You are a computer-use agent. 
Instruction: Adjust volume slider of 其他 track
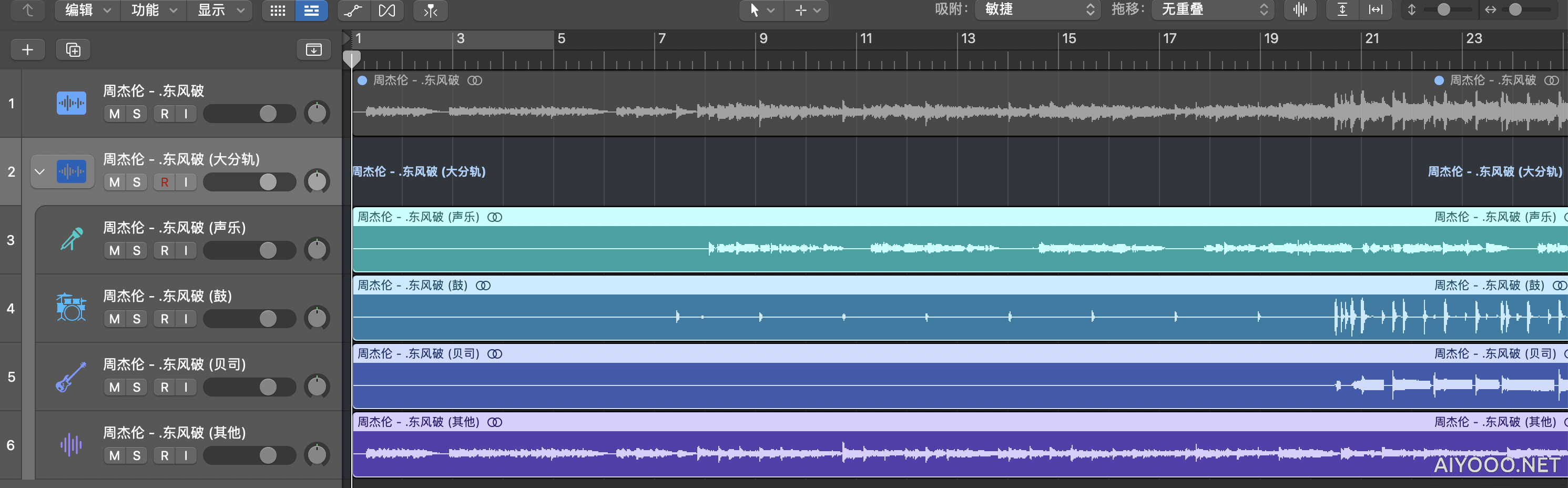point(250,455)
